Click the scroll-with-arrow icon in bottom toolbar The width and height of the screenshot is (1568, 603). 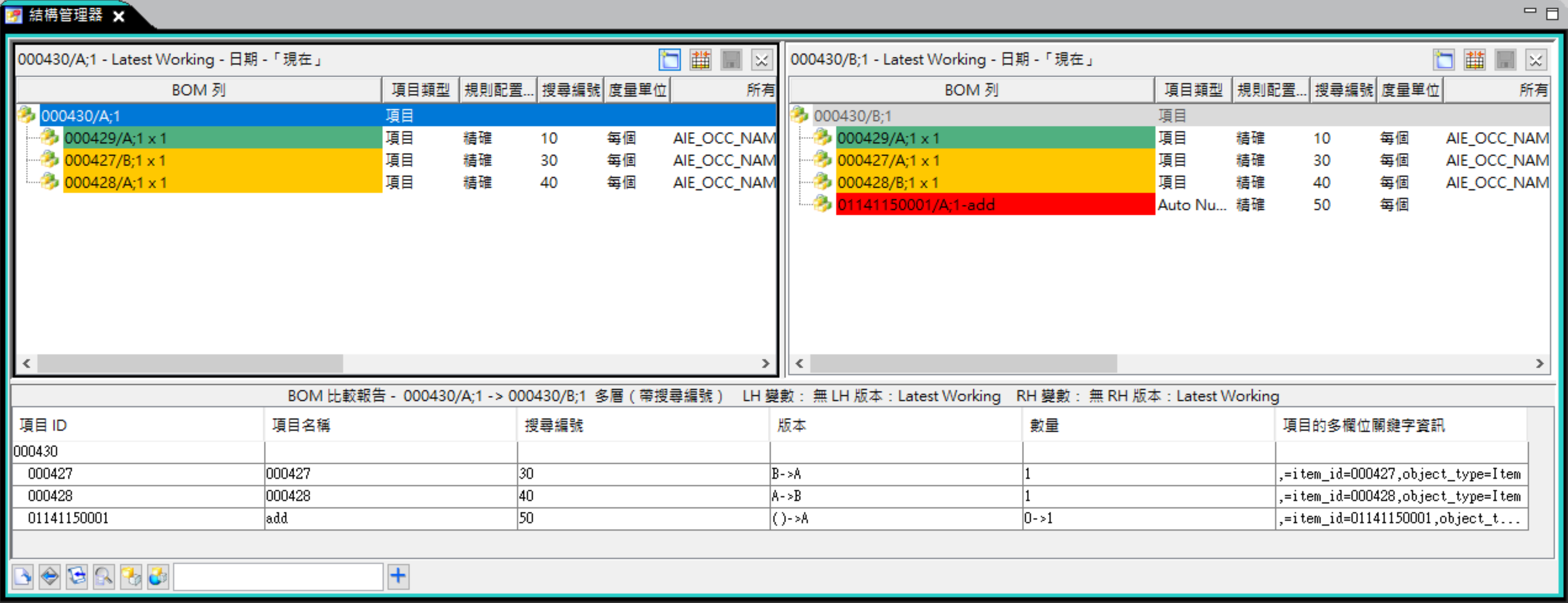(x=77, y=576)
